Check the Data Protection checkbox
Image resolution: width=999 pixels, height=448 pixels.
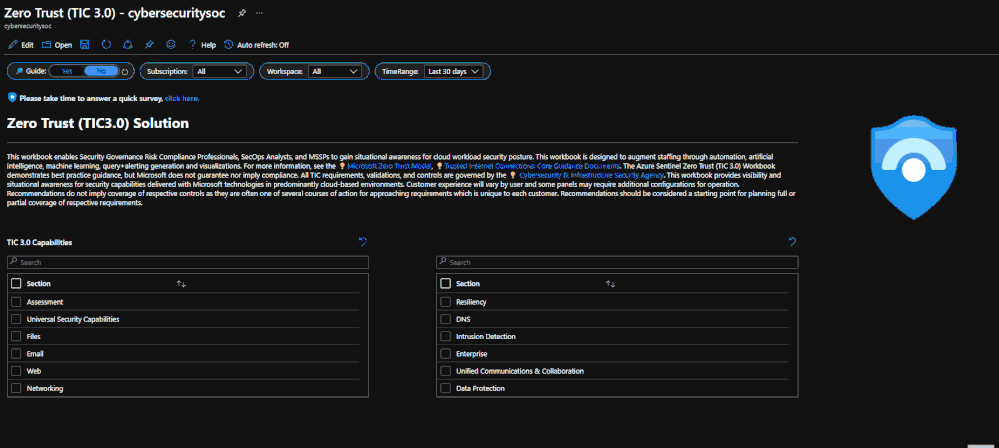click(446, 388)
